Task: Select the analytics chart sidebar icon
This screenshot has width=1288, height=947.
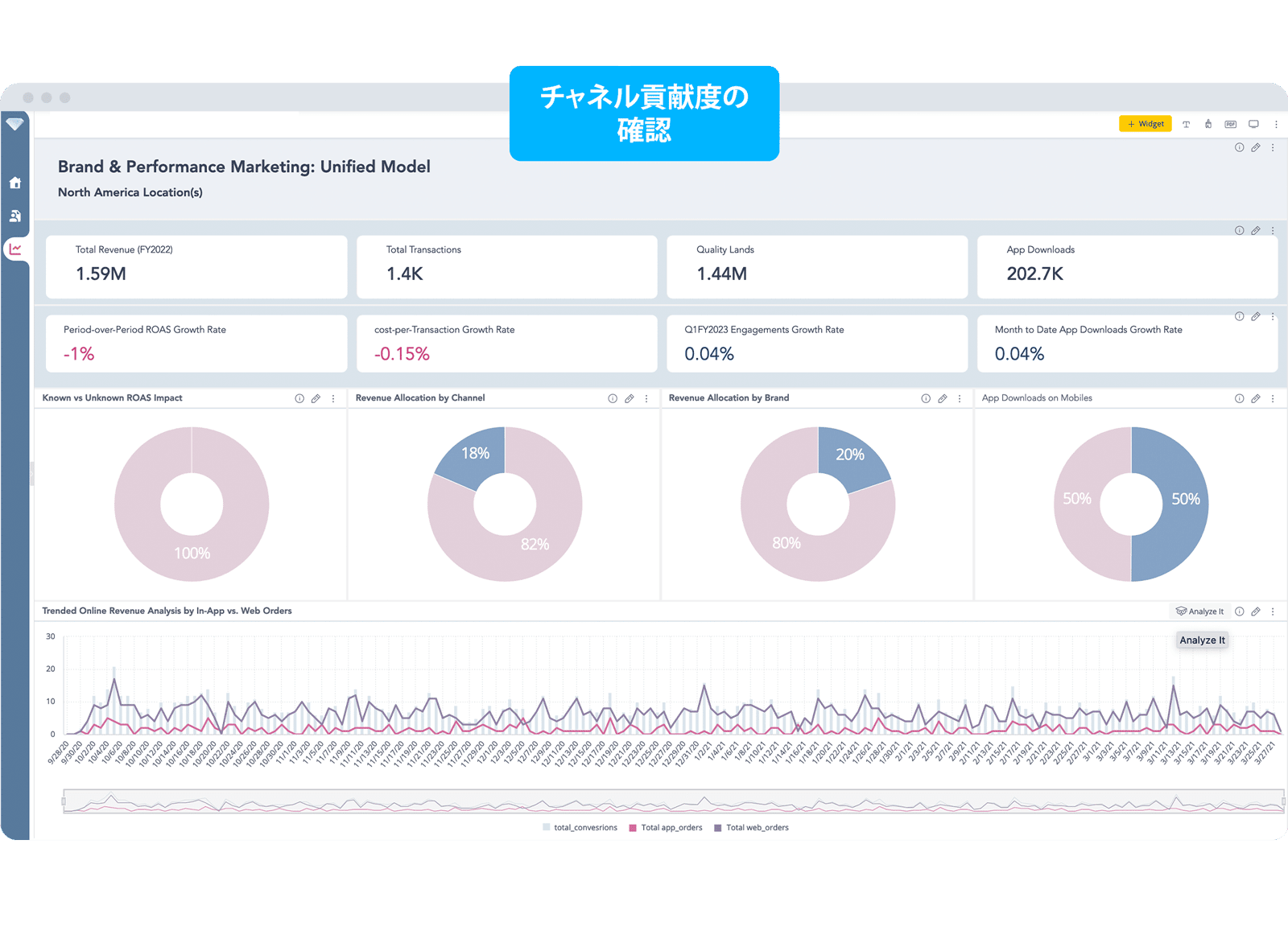Action: [15, 249]
